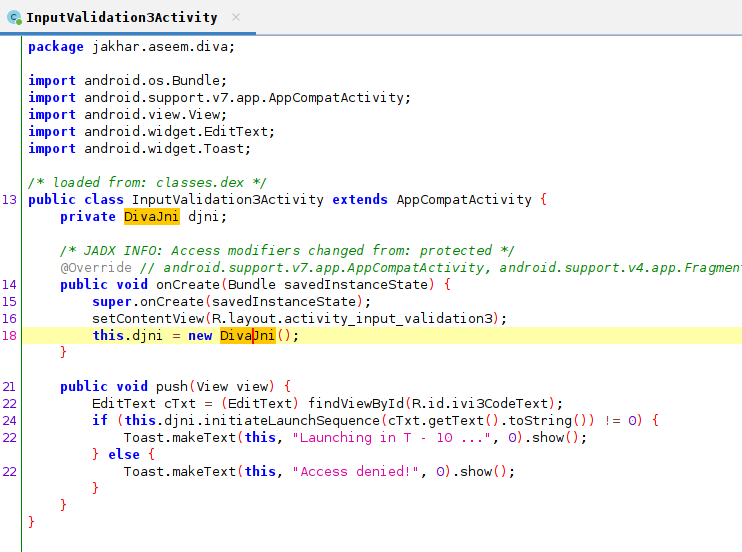Screen dimensions: 742x552
Task: Click the "Launching in T - 10 ..." string
Action: (391, 437)
